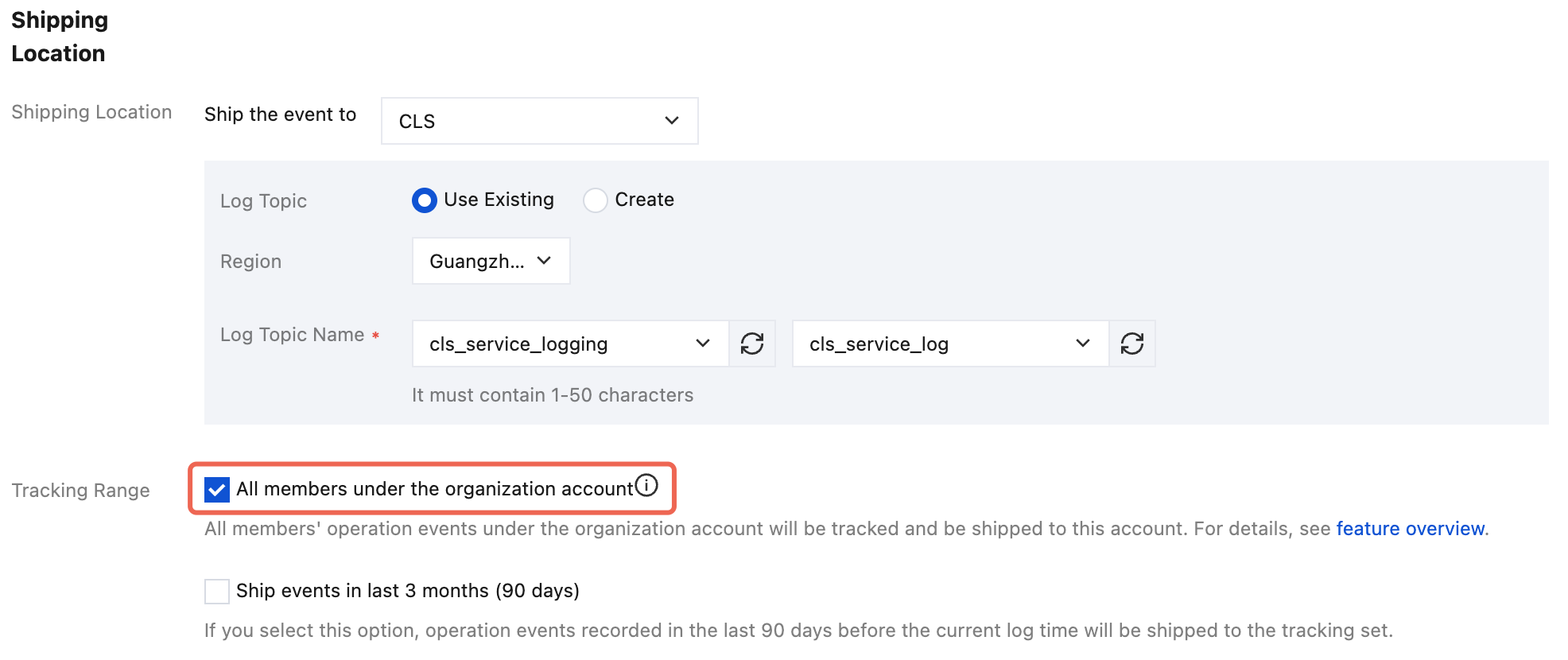
Task: Click the Ship events in last 3 months label
Action: (x=407, y=591)
